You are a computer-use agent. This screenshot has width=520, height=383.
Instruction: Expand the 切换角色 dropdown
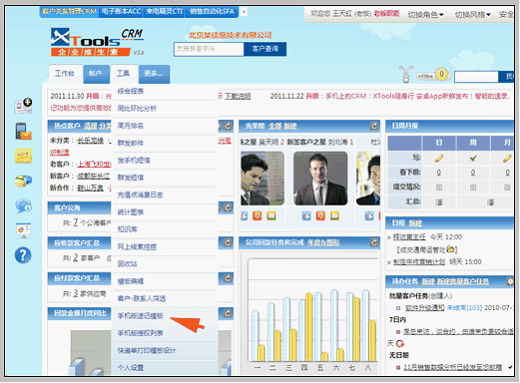tap(426, 15)
